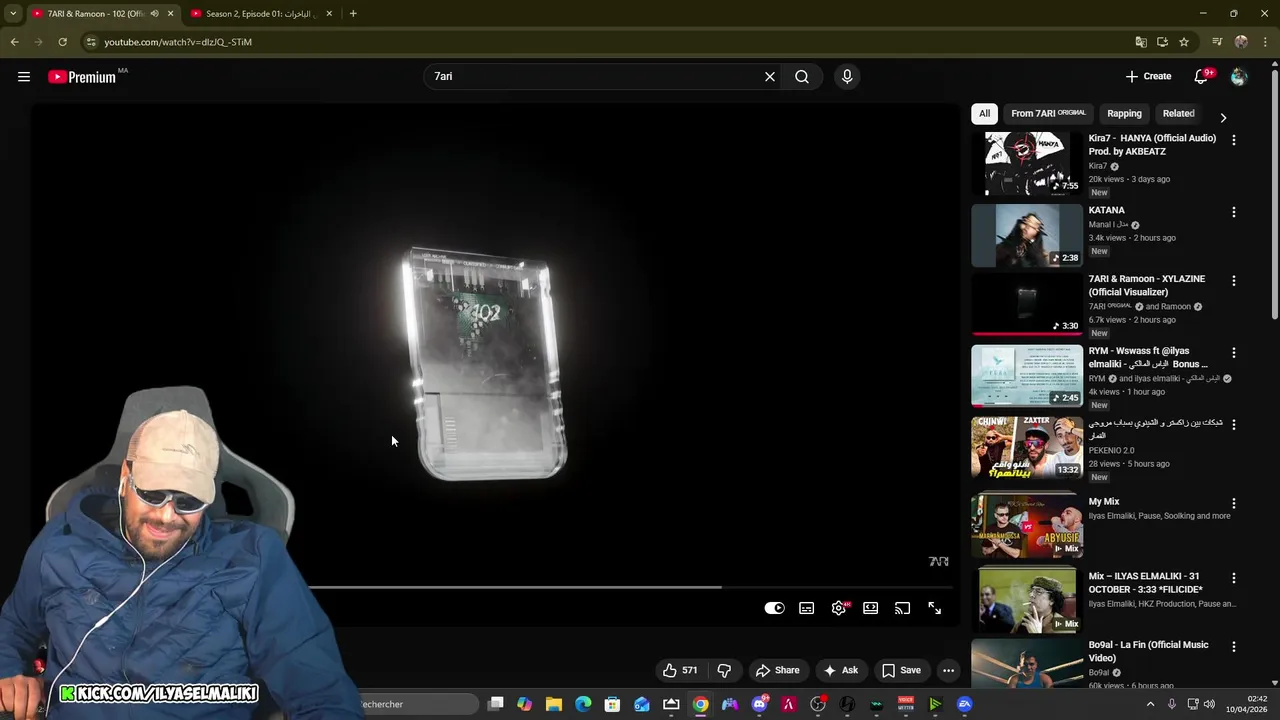Reload the page

coord(62,42)
